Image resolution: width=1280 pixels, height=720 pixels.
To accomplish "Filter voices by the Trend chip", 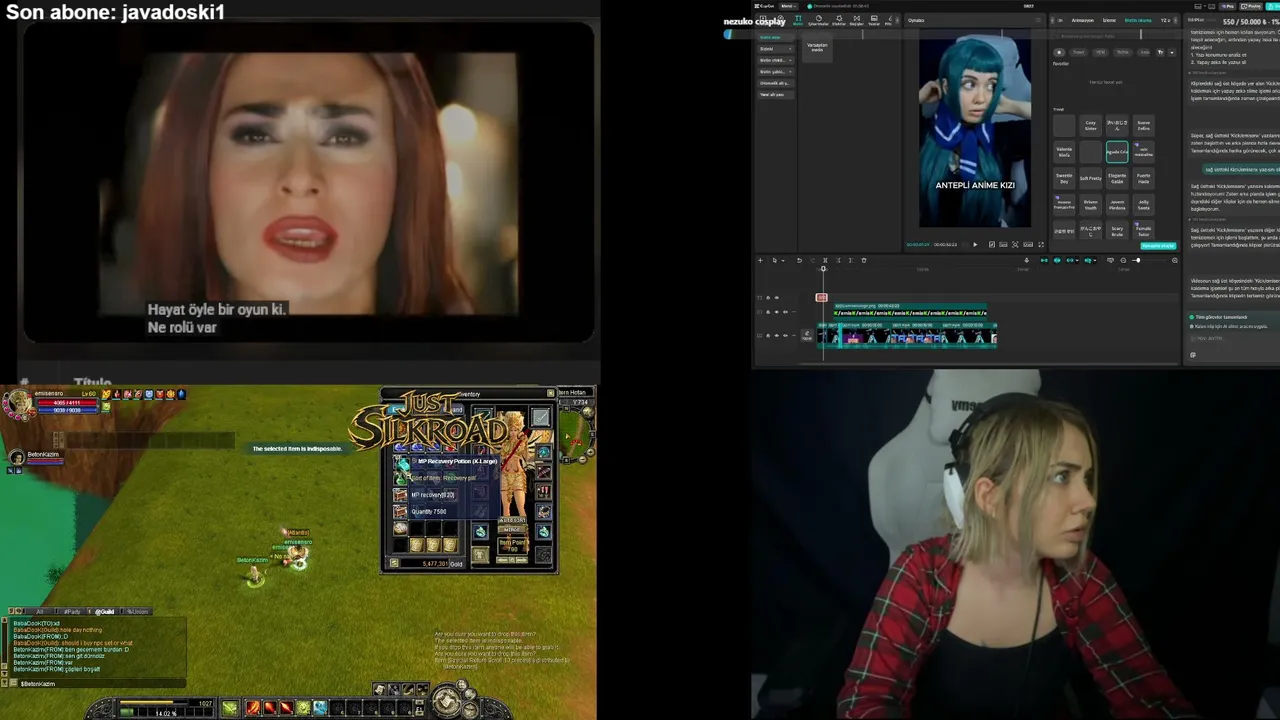I will click(1079, 52).
